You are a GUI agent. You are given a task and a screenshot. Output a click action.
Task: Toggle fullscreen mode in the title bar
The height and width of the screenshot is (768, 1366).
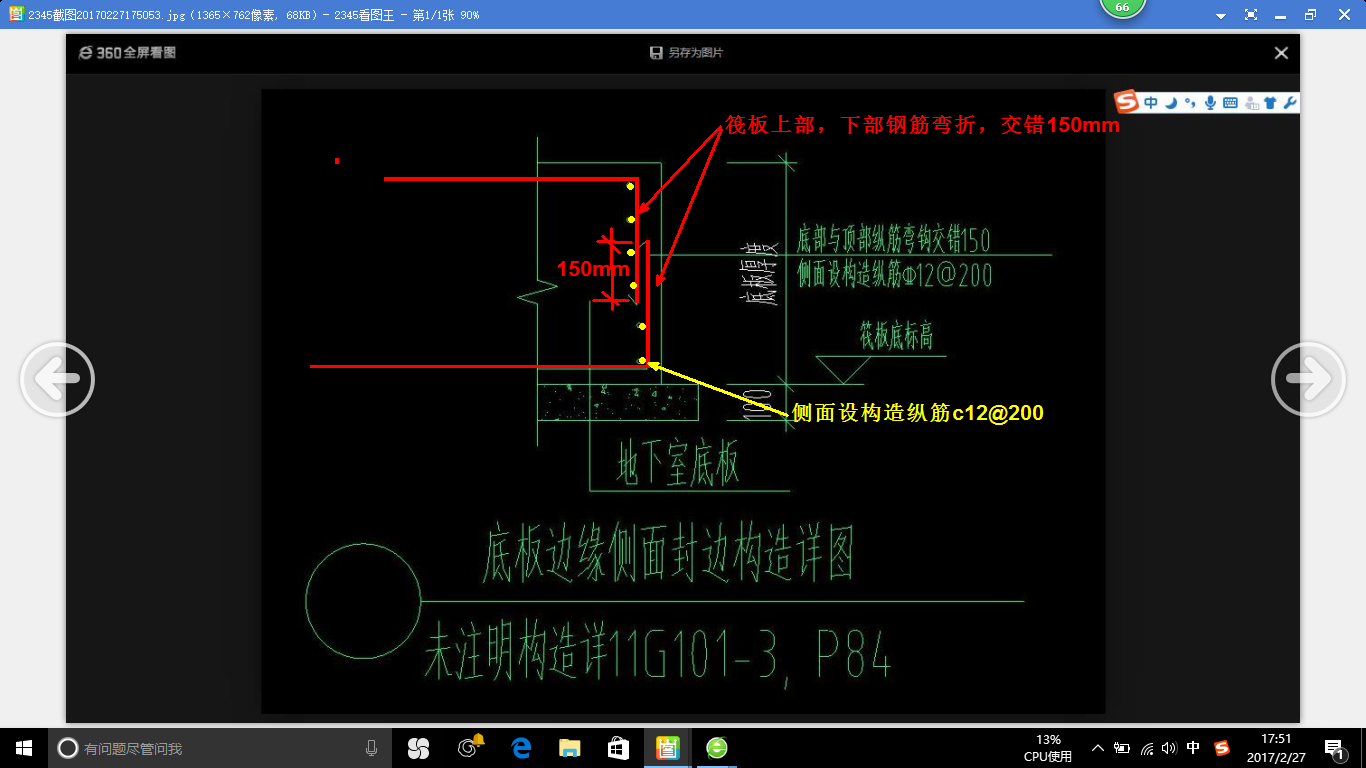[1251, 15]
